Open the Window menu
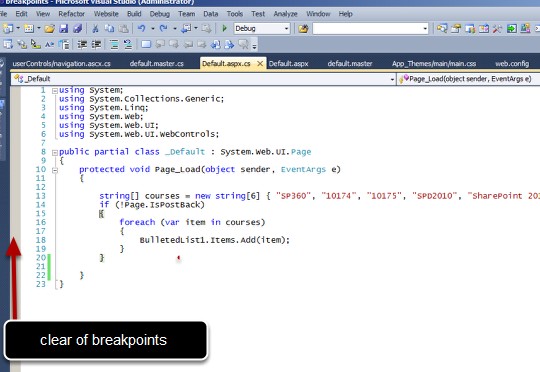This screenshot has width=540, height=372. (x=318, y=14)
